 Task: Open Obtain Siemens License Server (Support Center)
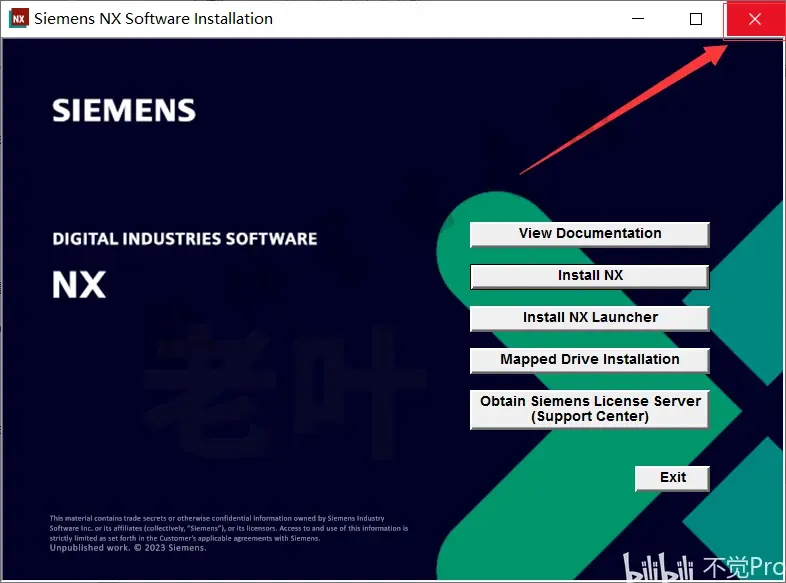pyautogui.click(x=590, y=409)
